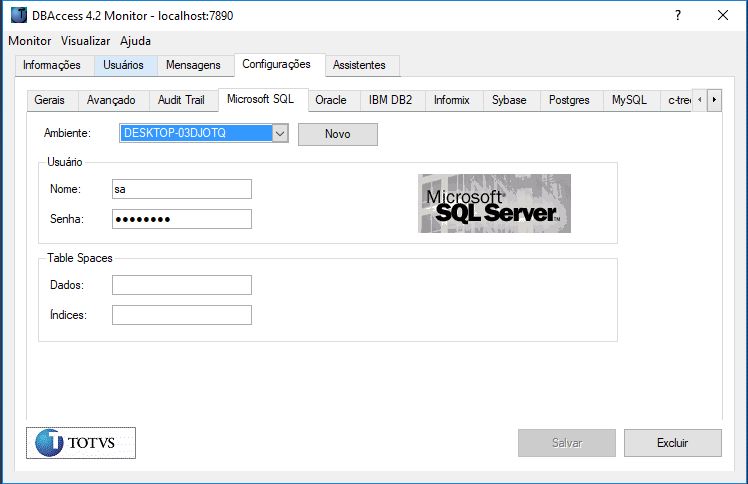Click the Novo button
This screenshot has width=748, height=484.
click(x=338, y=134)
